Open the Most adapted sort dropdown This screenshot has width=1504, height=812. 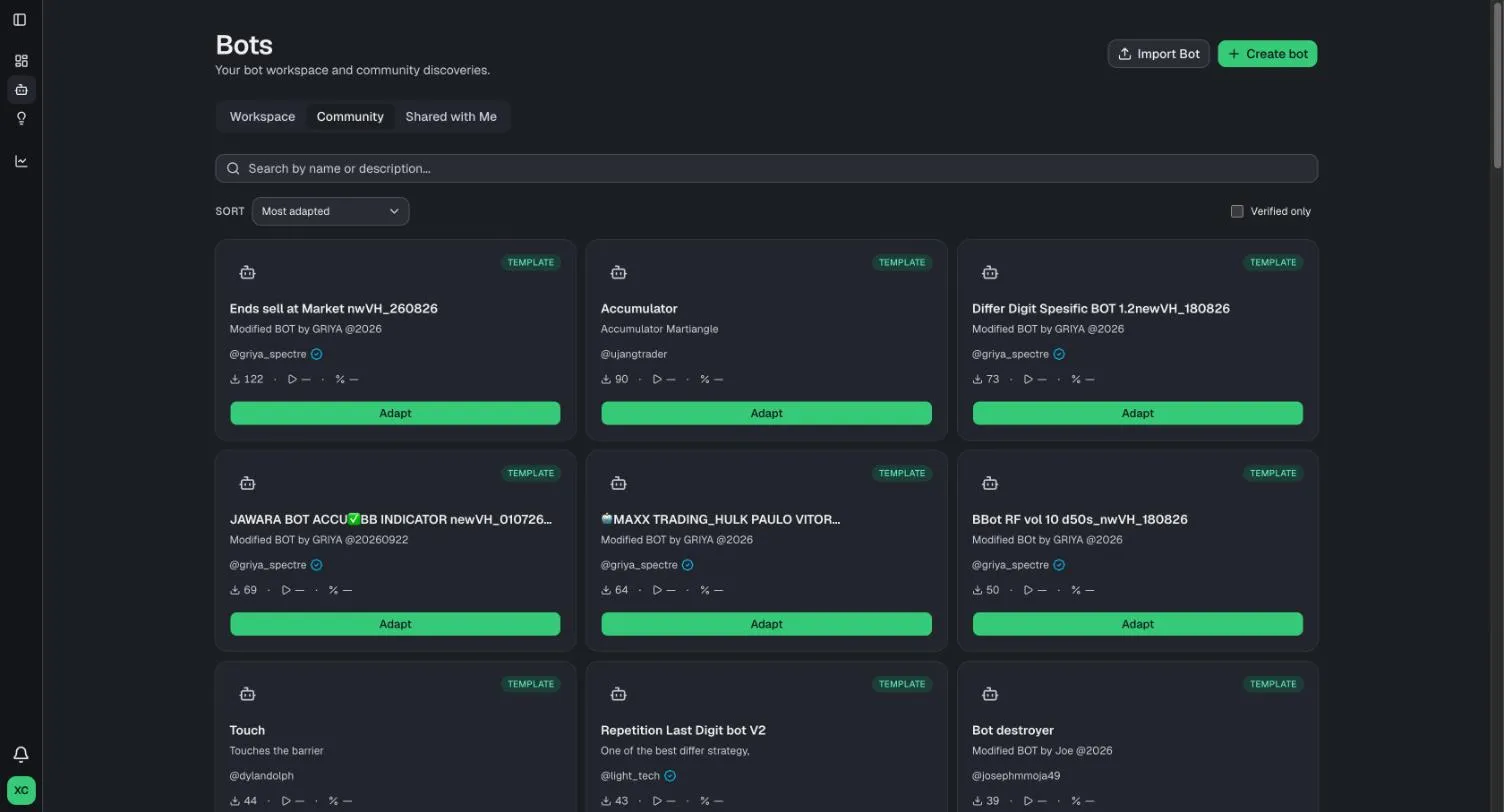click(x=330, y=211)
